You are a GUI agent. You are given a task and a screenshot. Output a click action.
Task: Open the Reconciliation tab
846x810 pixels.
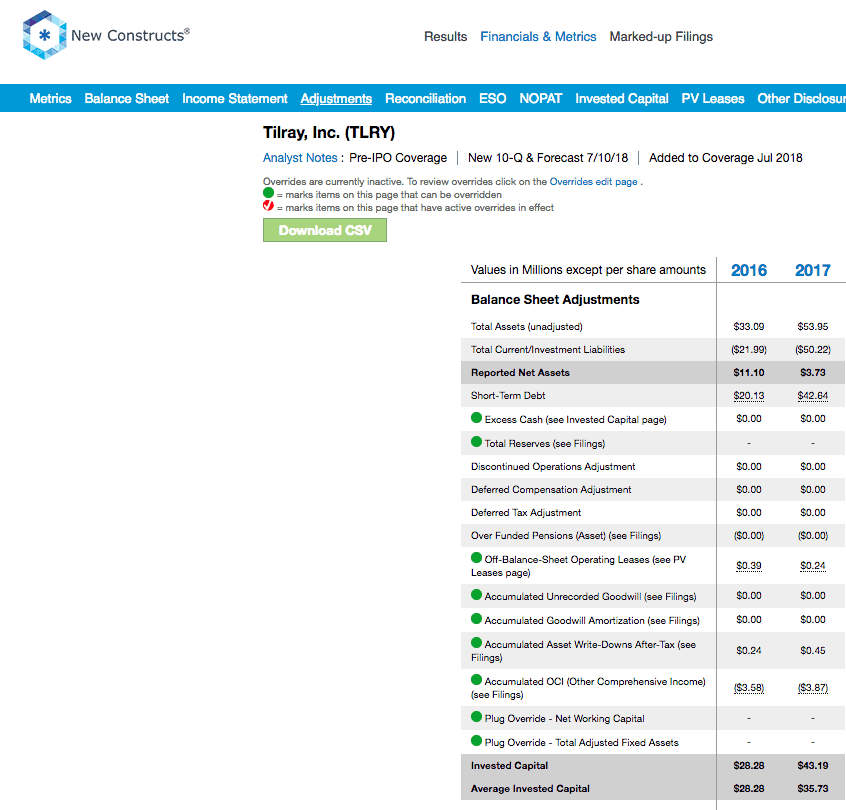click(426, 99)
